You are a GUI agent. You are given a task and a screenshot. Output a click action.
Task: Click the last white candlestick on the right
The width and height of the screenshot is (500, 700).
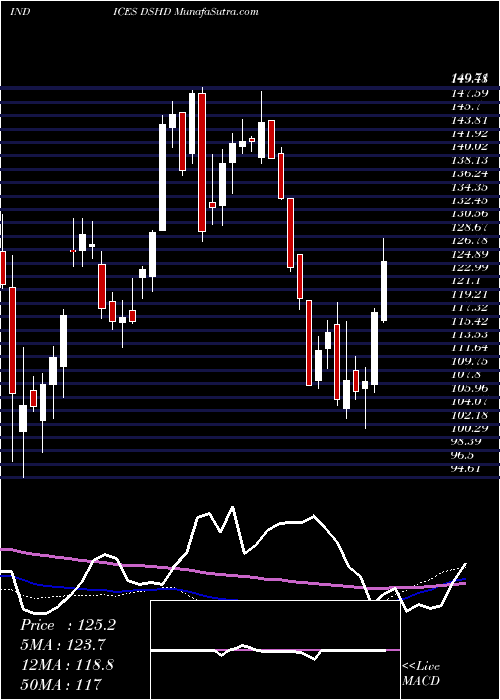(x=384, y=291)
